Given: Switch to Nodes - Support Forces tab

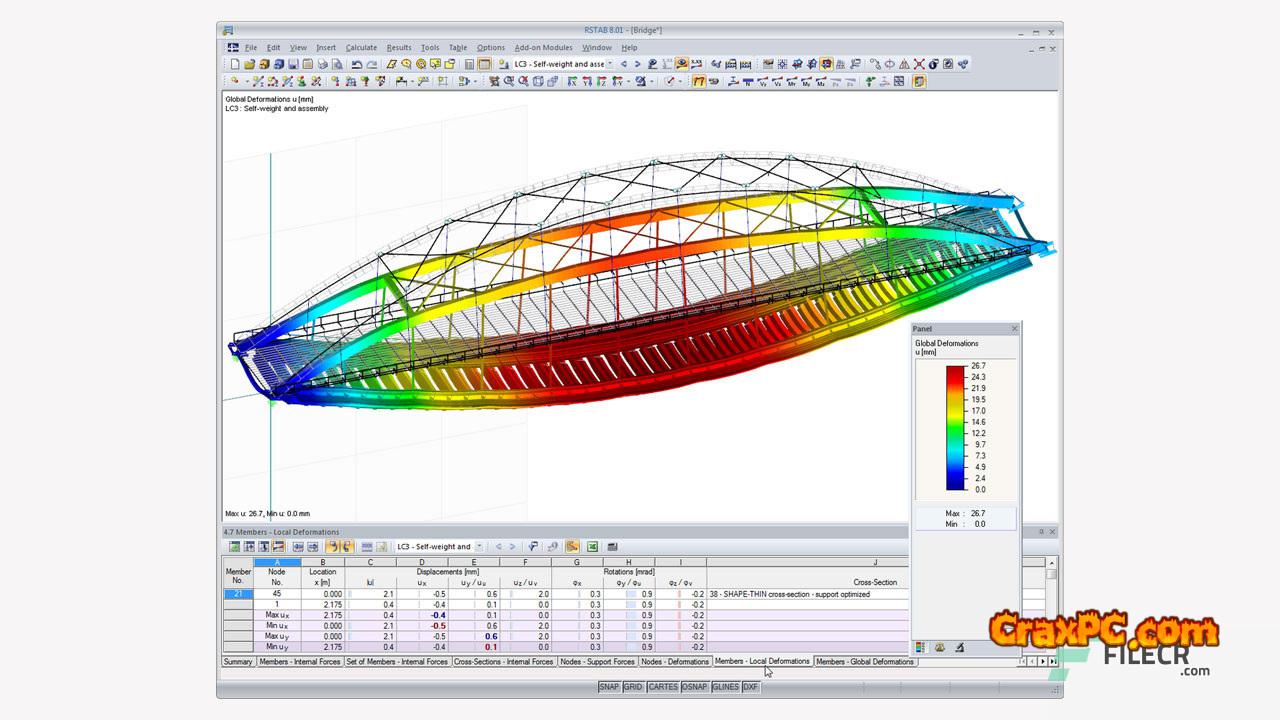Looking at the screenshot, I should [x=597, y=662].
